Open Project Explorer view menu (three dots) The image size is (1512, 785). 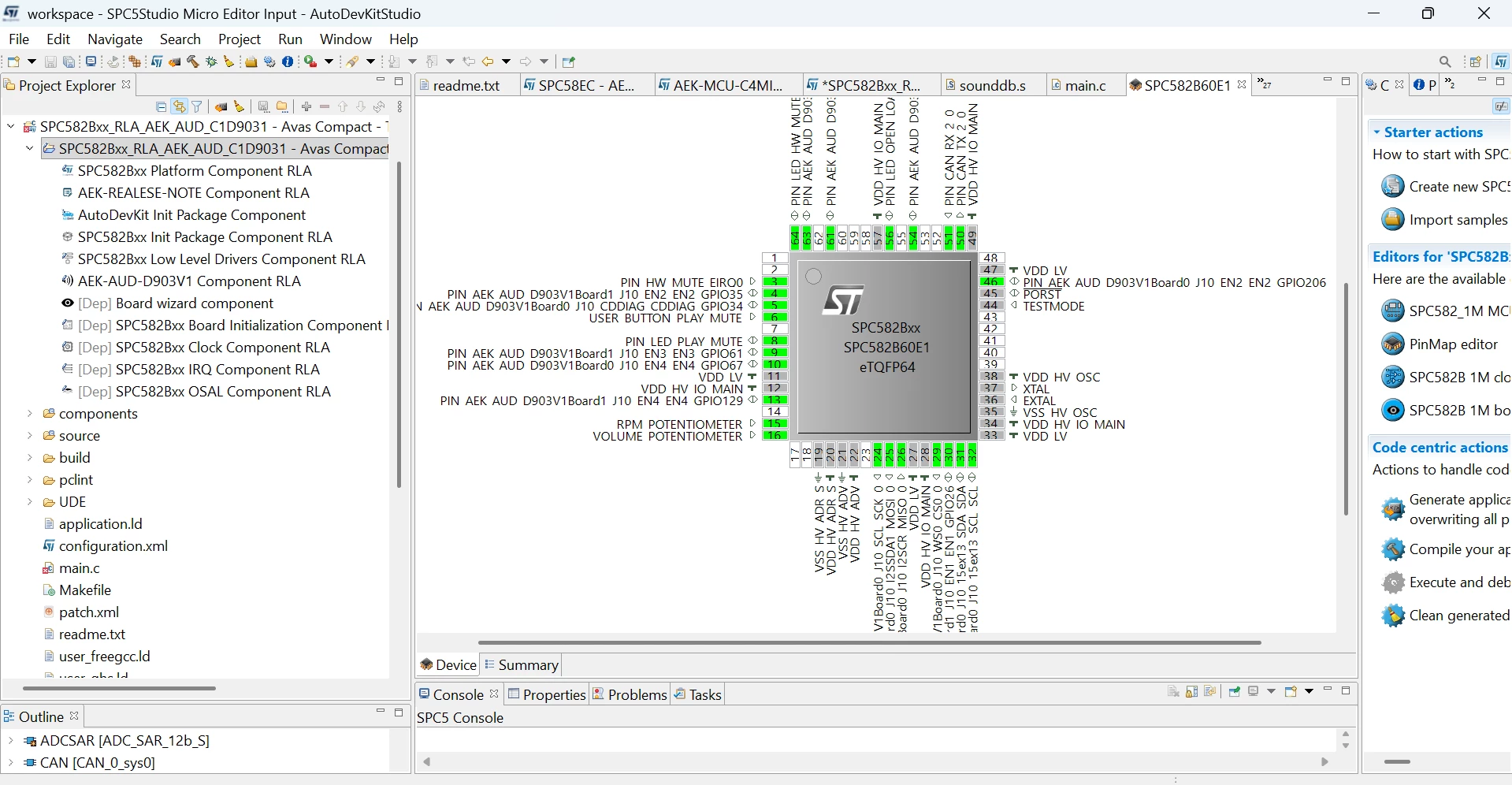coord(400,106)
